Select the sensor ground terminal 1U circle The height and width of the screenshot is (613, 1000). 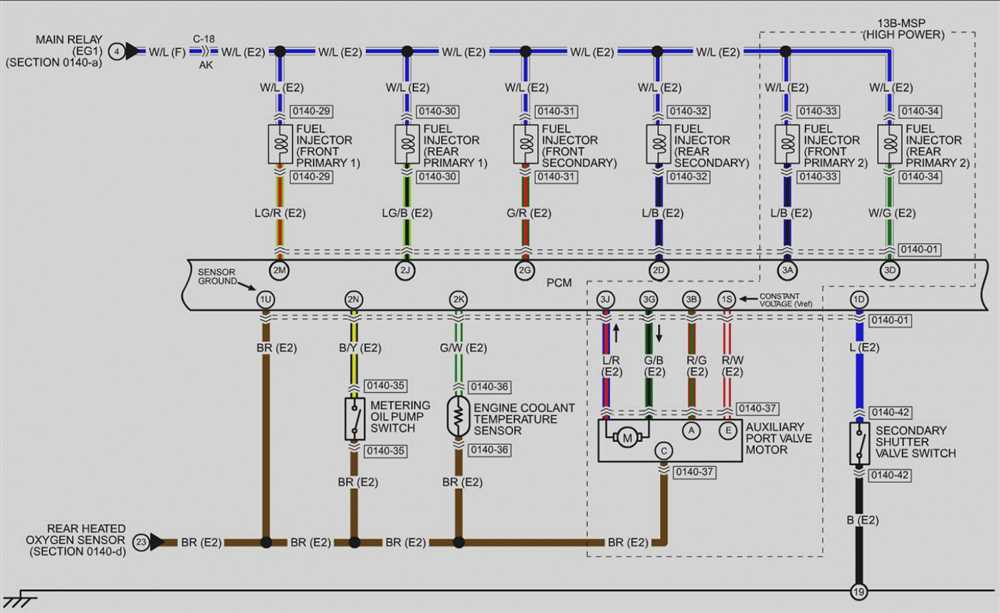(265, 299)
